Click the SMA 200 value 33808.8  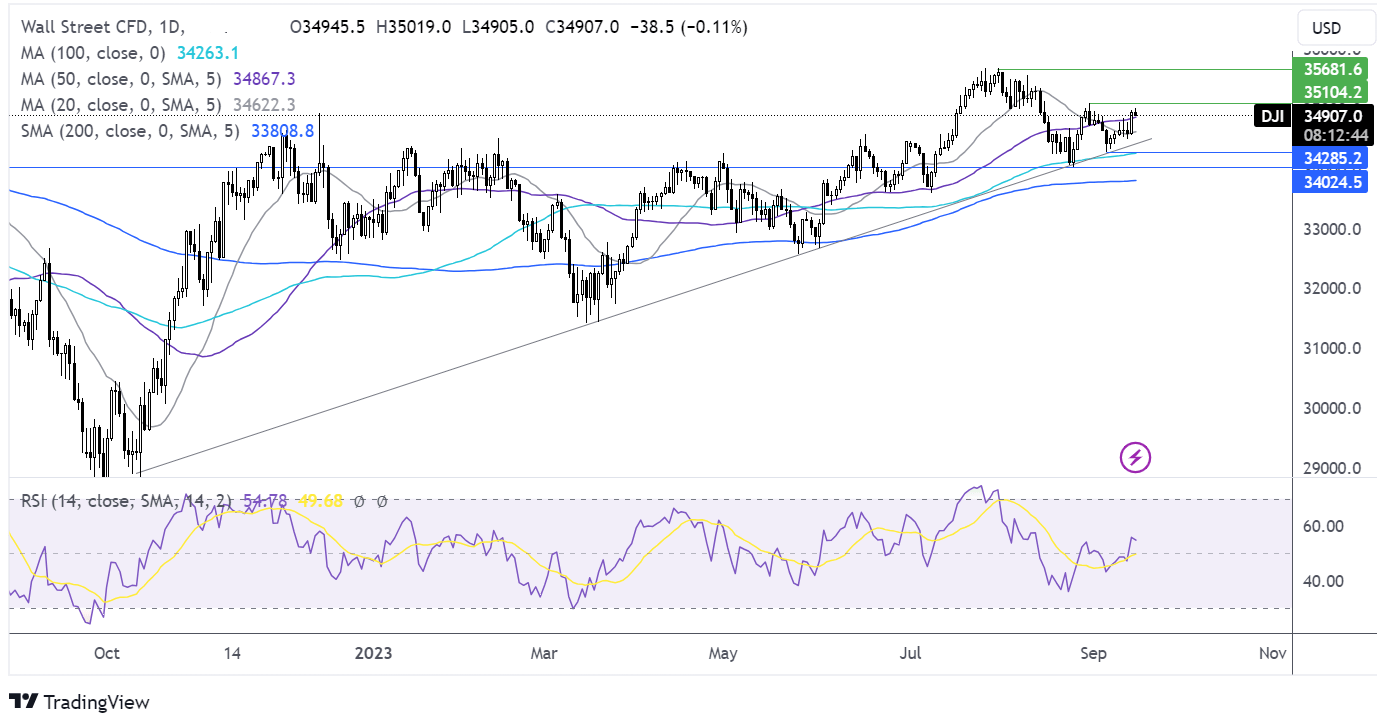tap(283, 130)
